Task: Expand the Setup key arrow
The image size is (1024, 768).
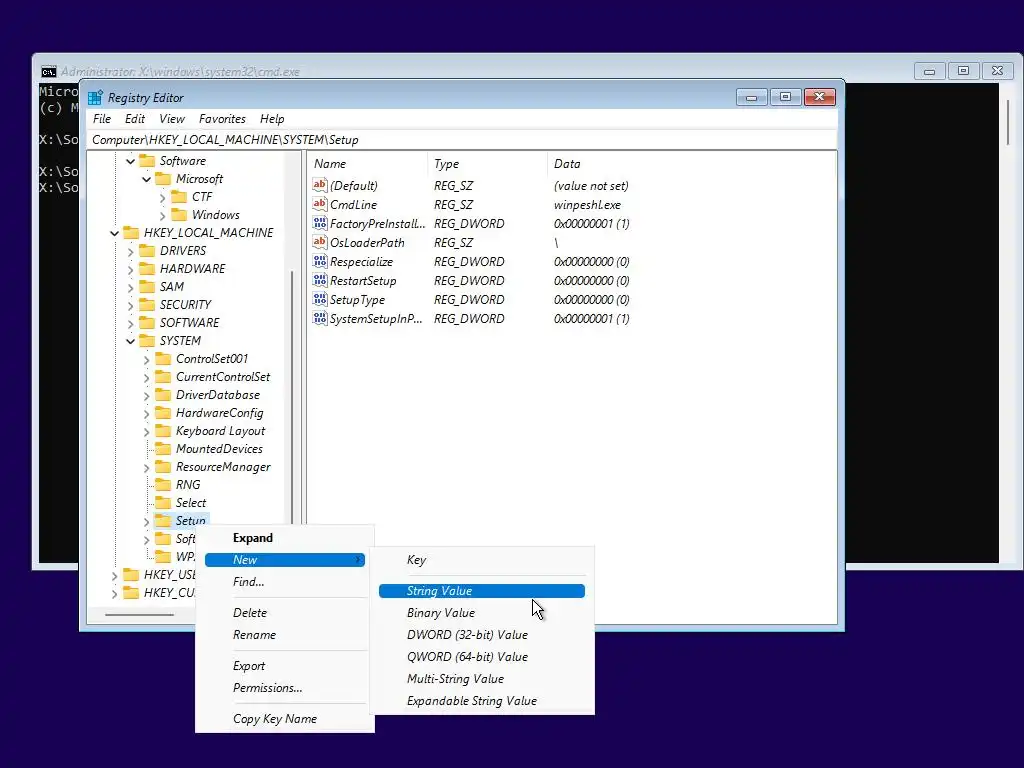Action: [x=146, y=522]
